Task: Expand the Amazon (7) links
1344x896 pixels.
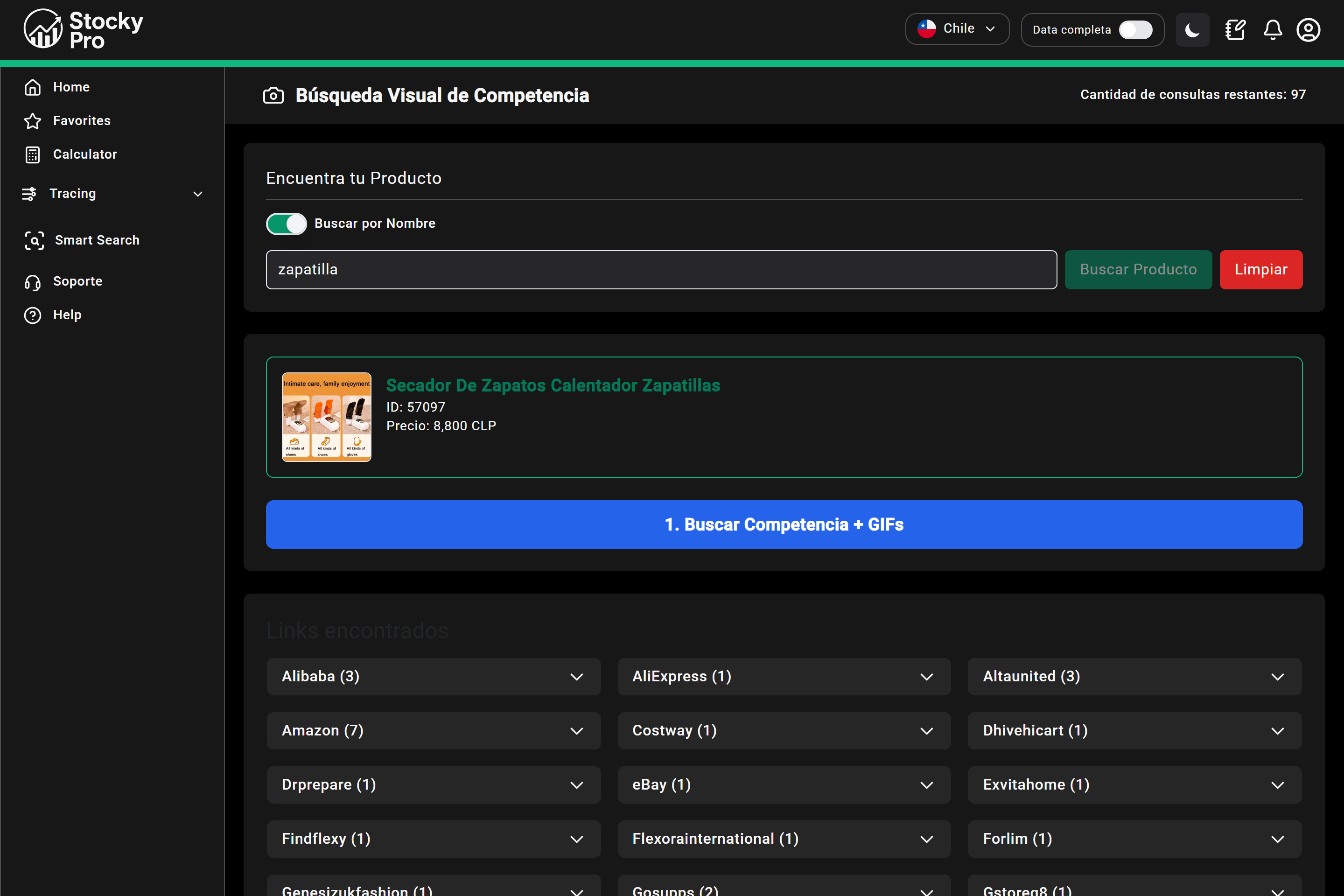Action: [x=434, y=731]
